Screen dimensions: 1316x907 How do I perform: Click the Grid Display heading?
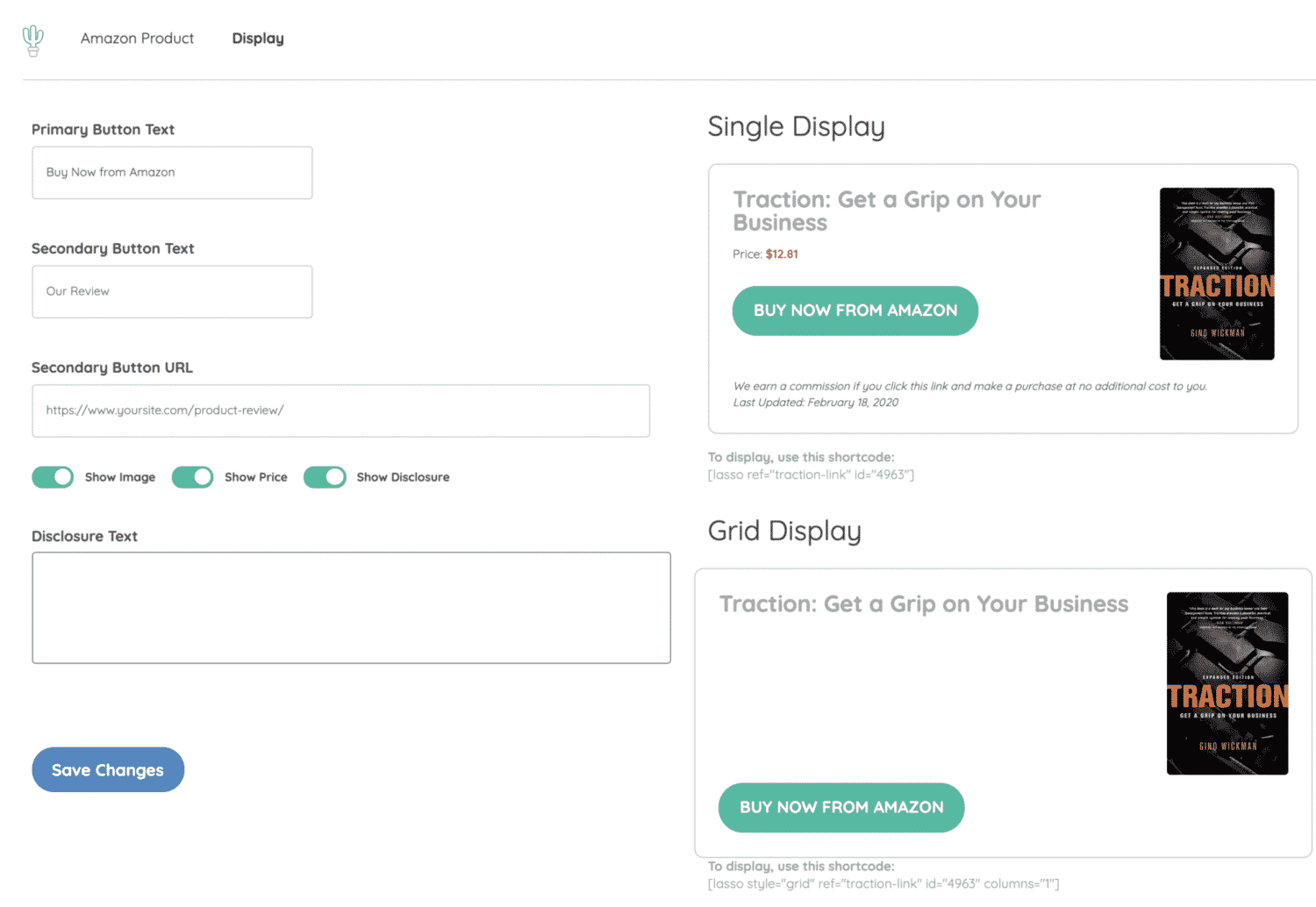[x=784, y=532]
